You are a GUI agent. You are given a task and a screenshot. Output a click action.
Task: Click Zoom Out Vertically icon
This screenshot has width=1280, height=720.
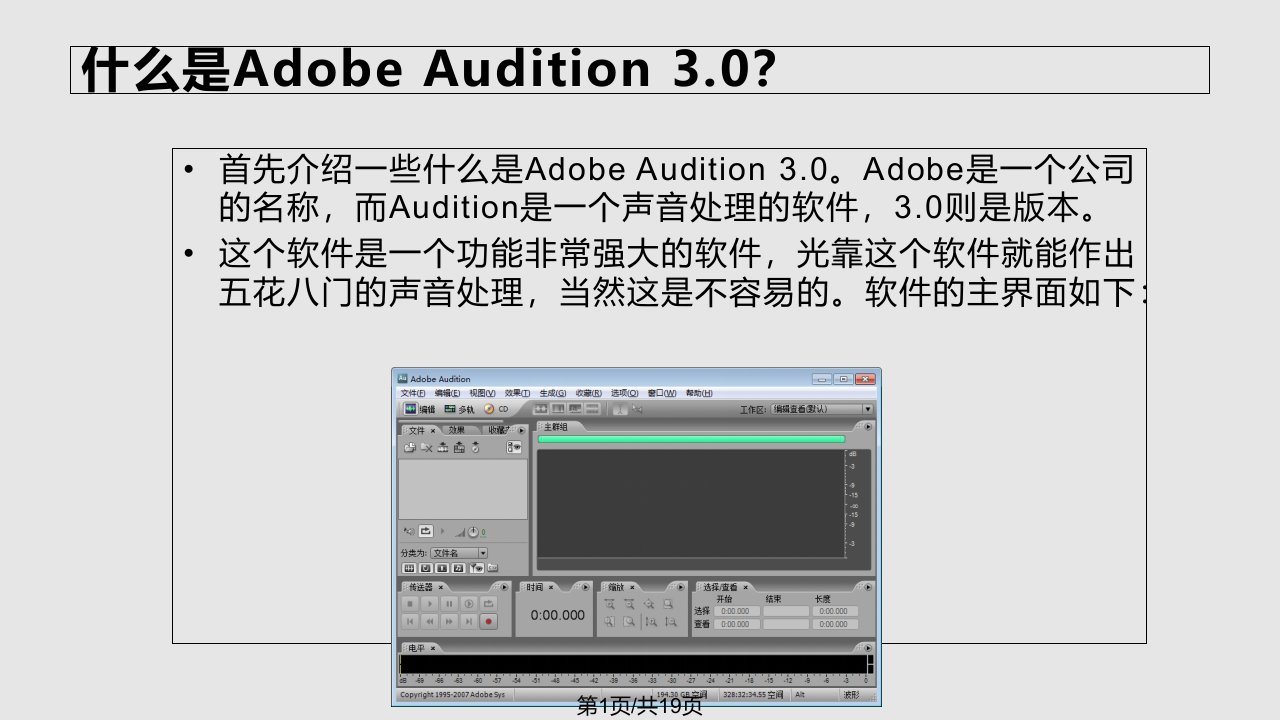coord(671,622)
